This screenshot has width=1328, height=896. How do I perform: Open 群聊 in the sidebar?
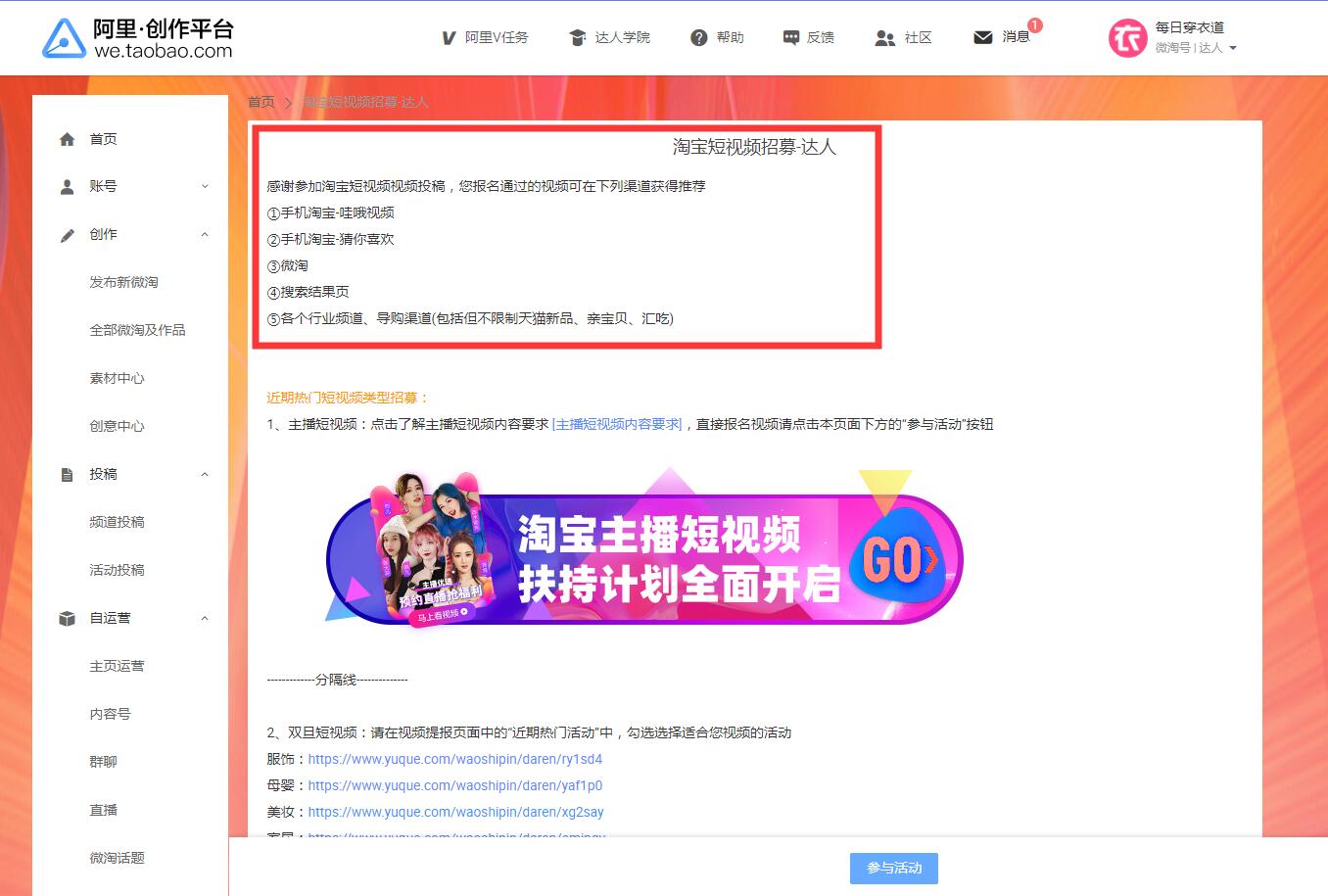(103, 762)
